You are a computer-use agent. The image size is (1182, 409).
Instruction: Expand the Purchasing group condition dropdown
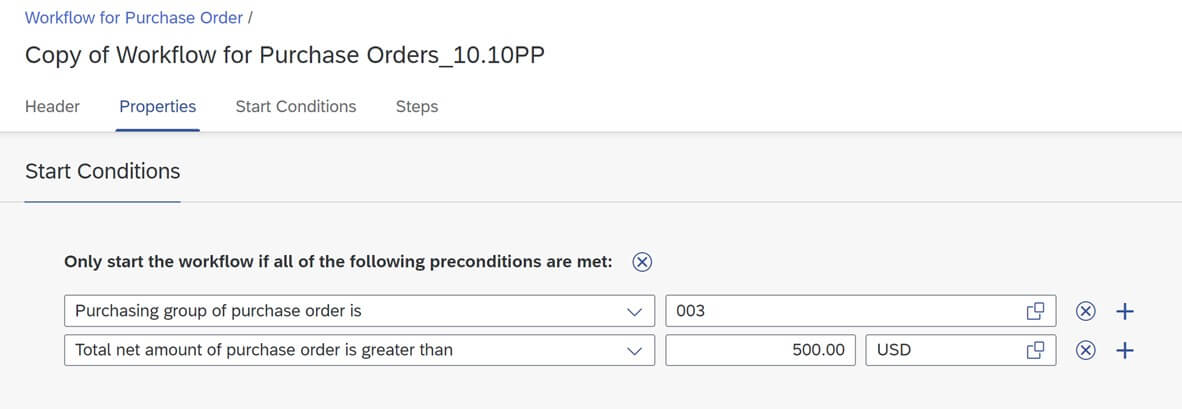[x=635, y=311]
